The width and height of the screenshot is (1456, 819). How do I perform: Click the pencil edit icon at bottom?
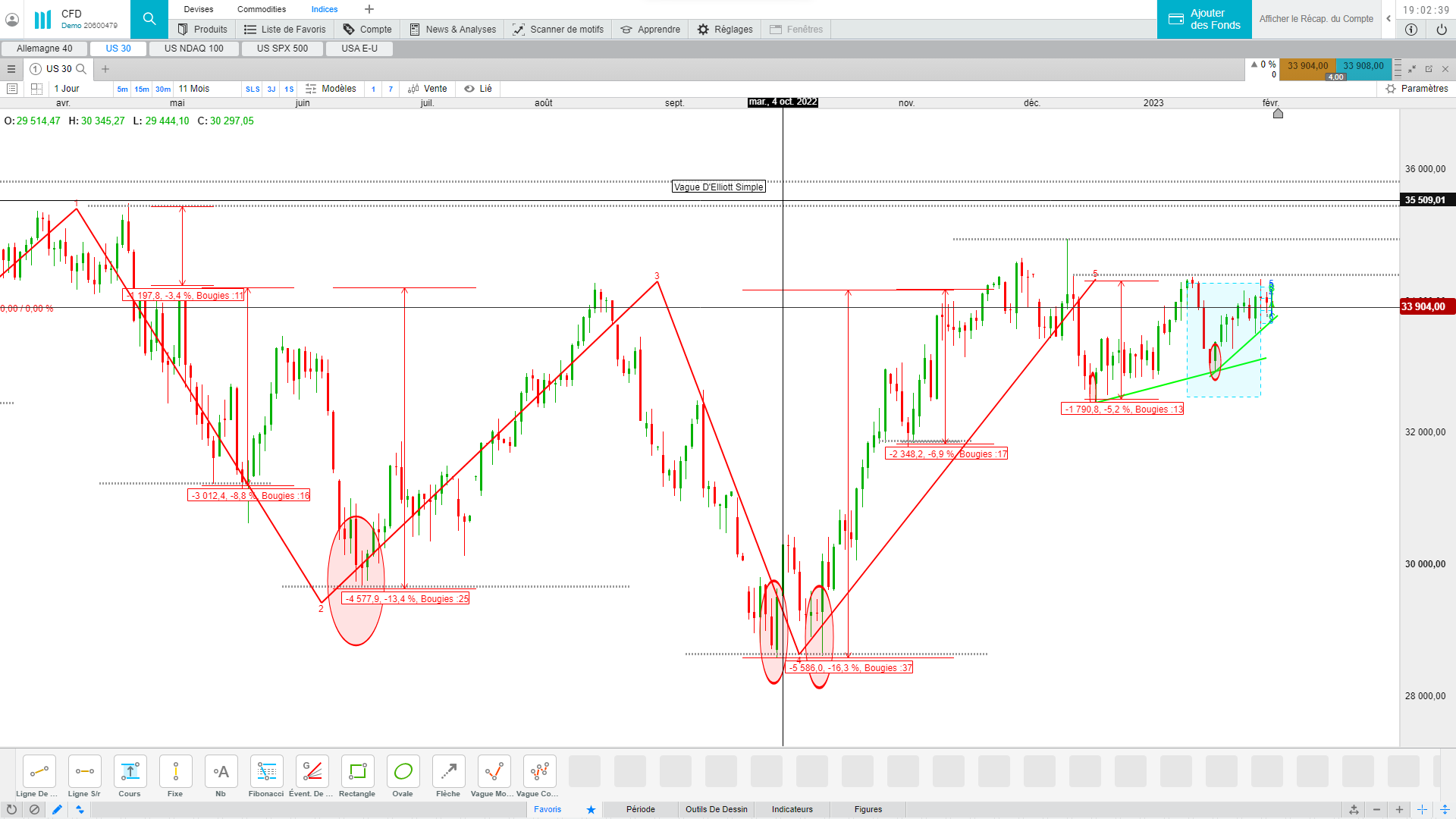[57, 809]
